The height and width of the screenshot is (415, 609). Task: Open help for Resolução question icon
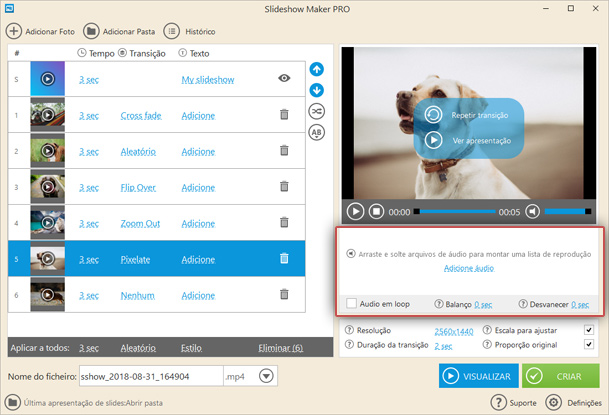click(349, 330)
